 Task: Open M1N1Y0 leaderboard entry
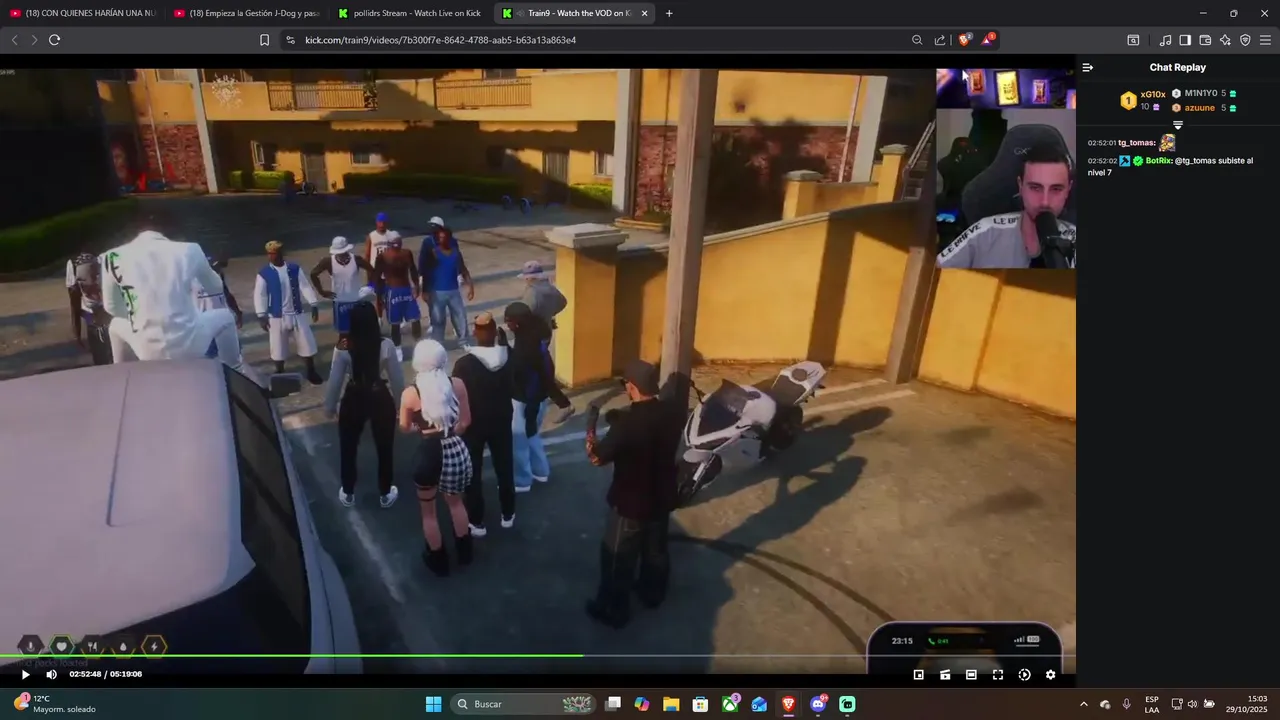pyautogui.click(x=1204, y=93)
